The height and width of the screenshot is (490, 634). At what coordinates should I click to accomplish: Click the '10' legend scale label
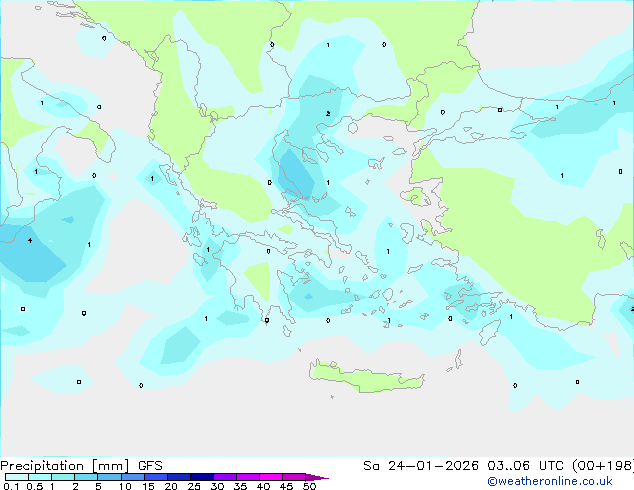coord(125,486)
